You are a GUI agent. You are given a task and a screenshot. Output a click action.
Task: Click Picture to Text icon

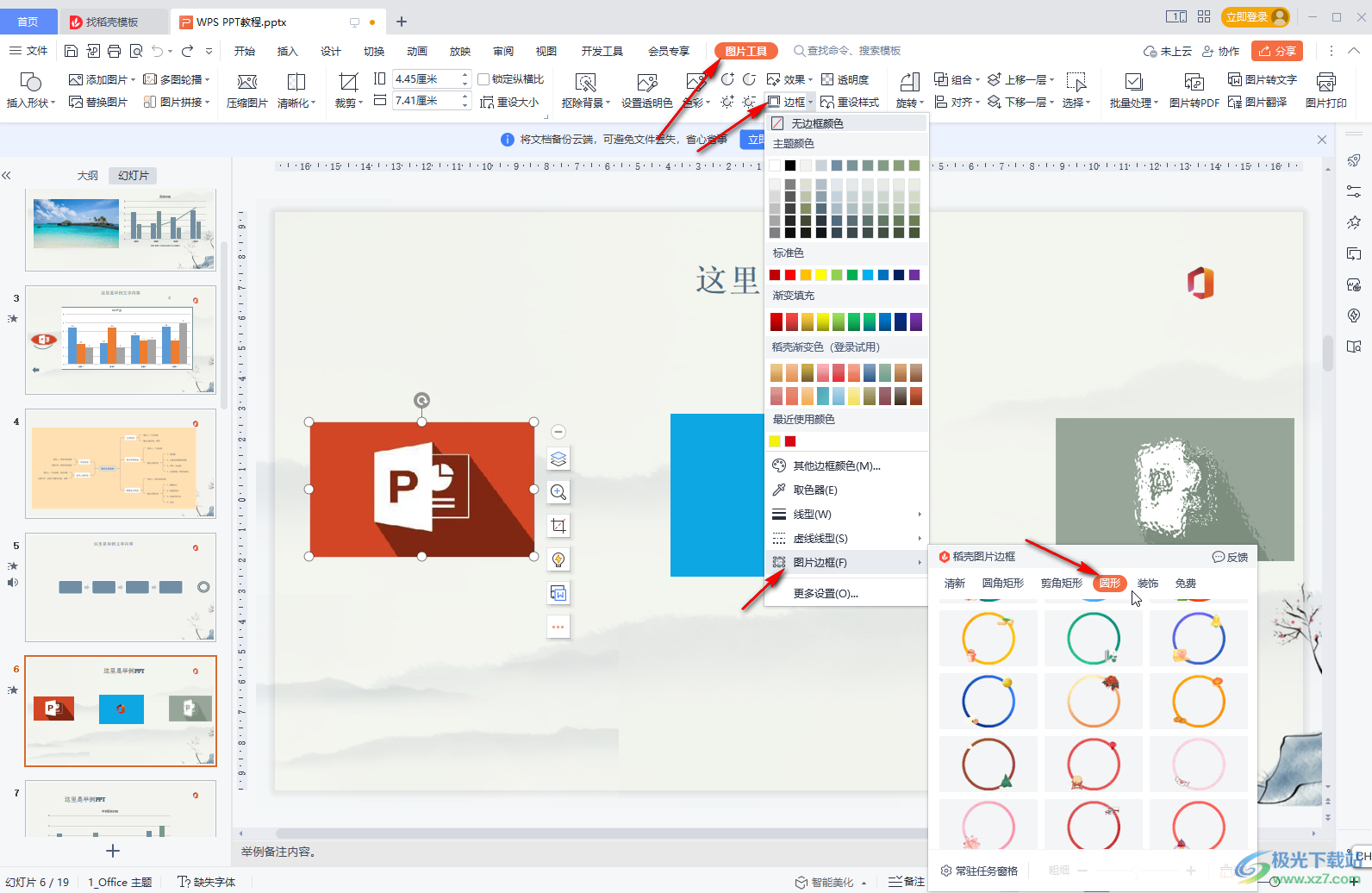click(x=1235, y=79)
